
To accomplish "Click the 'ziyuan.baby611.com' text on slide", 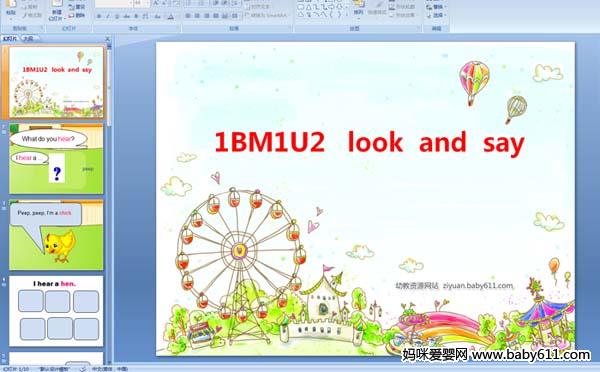I will tap(478, 286).
